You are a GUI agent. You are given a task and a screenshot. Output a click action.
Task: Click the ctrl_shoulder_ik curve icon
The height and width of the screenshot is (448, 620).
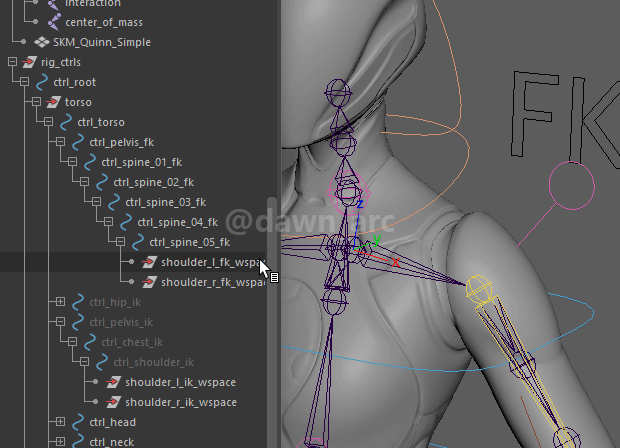(102, 362)
